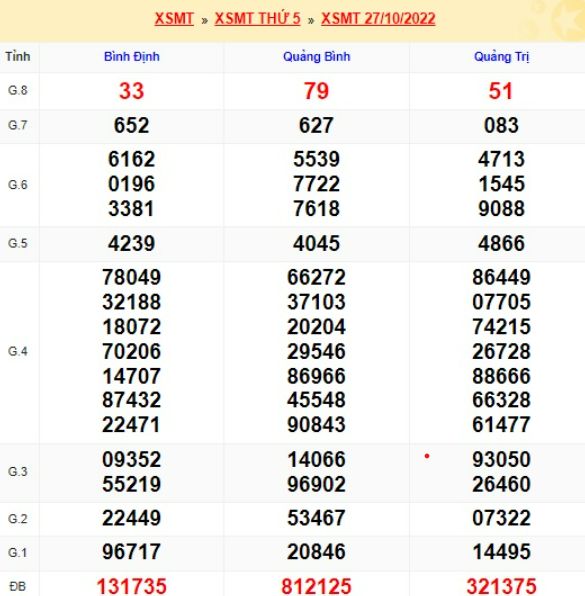Select ĐB special prize 321375
The image size is (585, 596).
(501, 586)
